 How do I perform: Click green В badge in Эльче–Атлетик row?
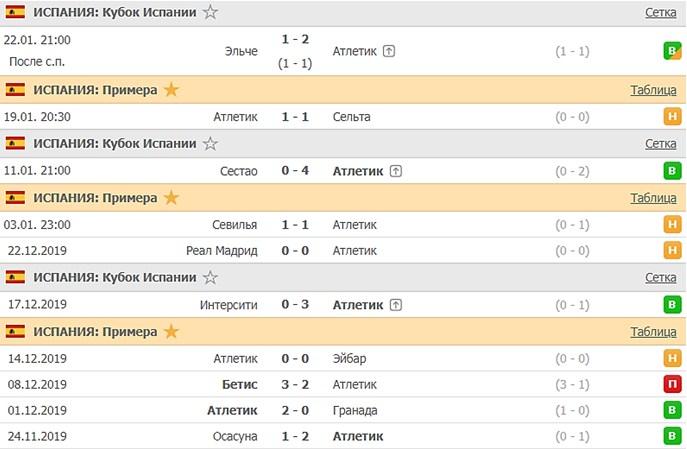[674, 50]
